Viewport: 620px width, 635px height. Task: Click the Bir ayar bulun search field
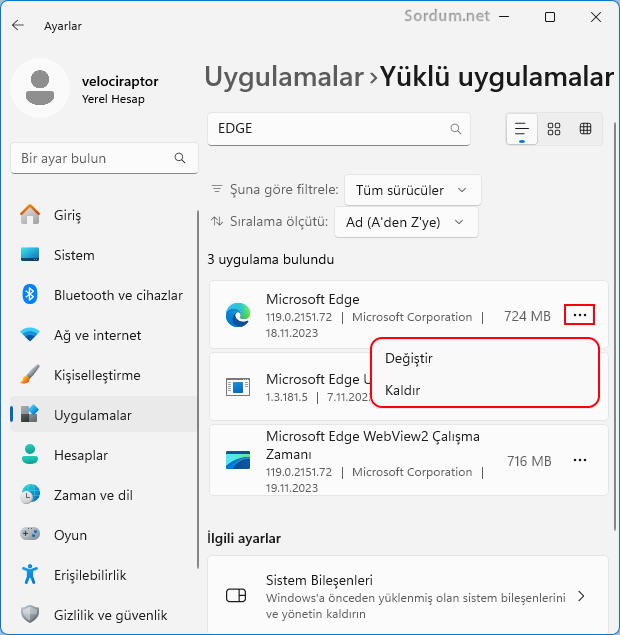point(104,158)
